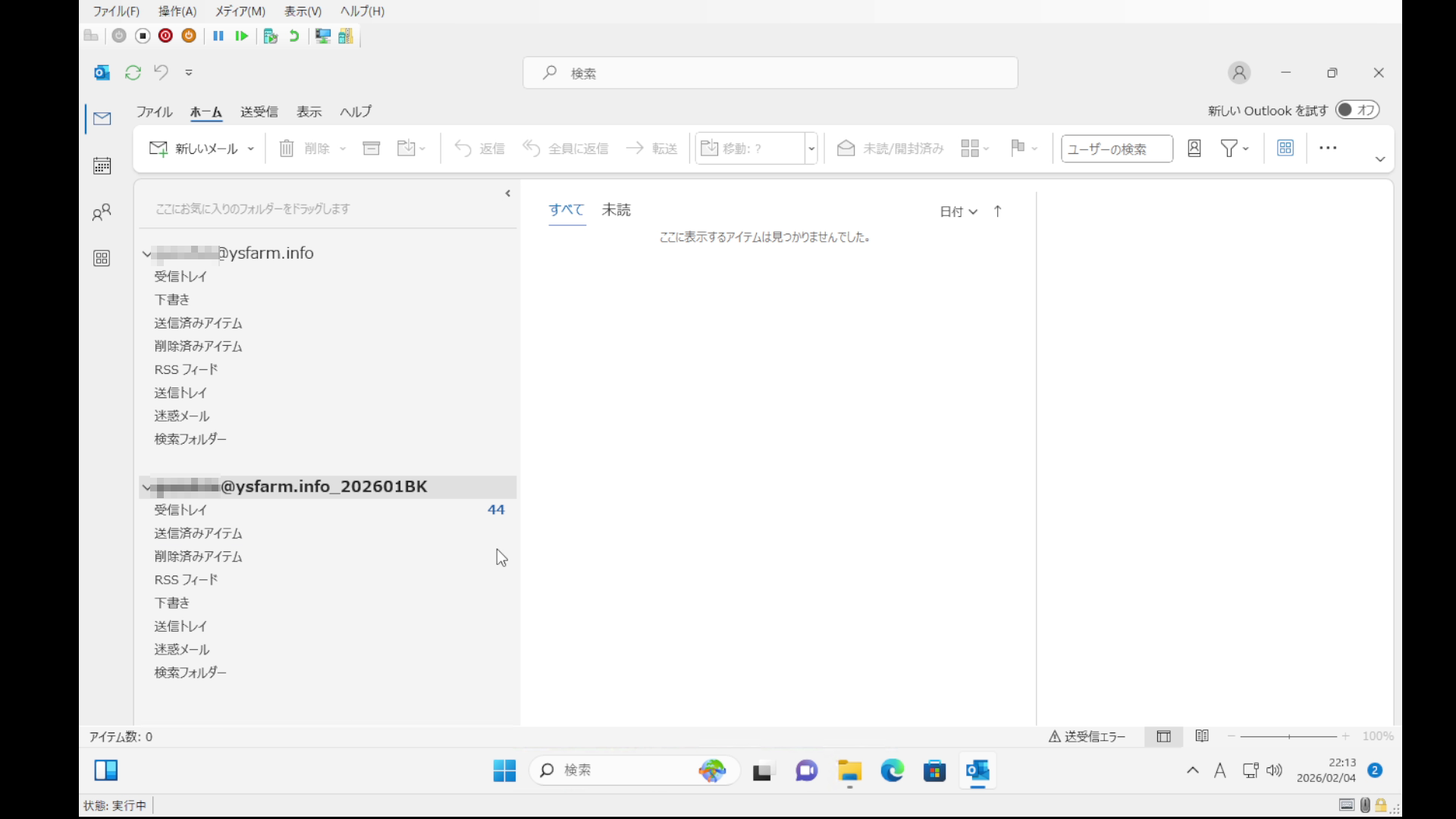Expand the 新しいメール dropdown arrow
Viewport: 1456px width, 819px height.
[251, 149]
